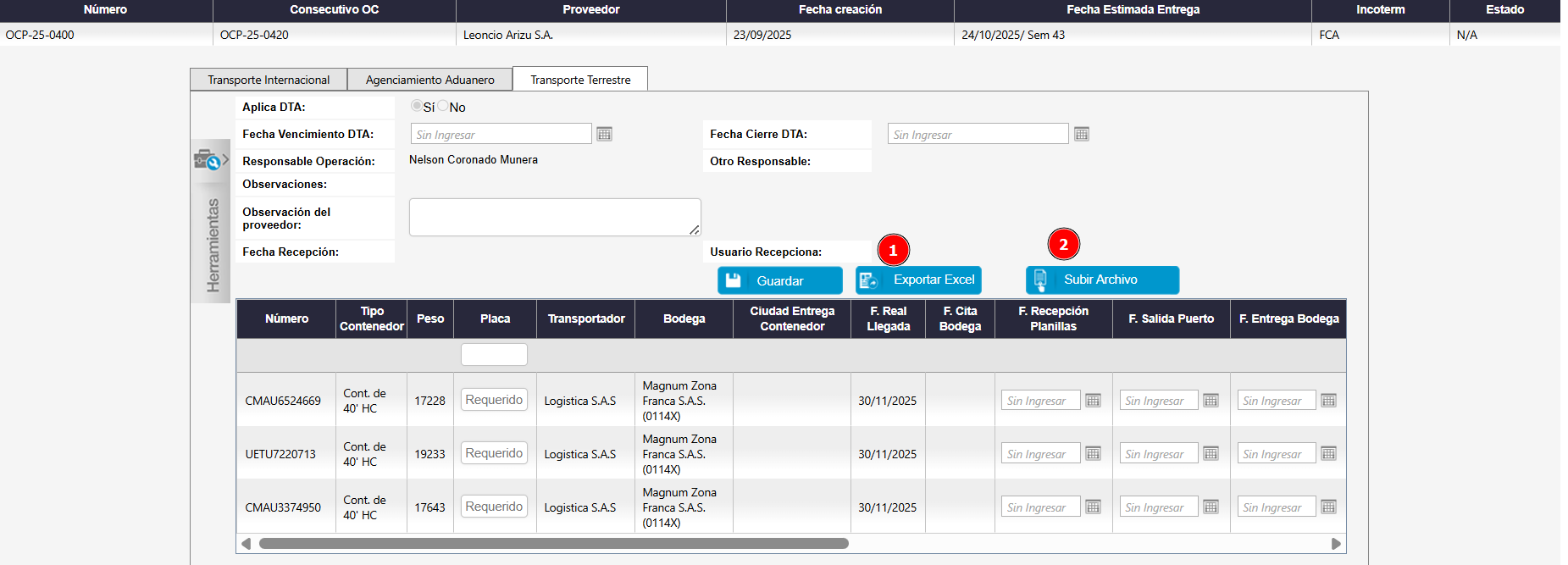Switch to Agenciamiento Aduanero tab
Screen dimensions: 1568x565
429,80
